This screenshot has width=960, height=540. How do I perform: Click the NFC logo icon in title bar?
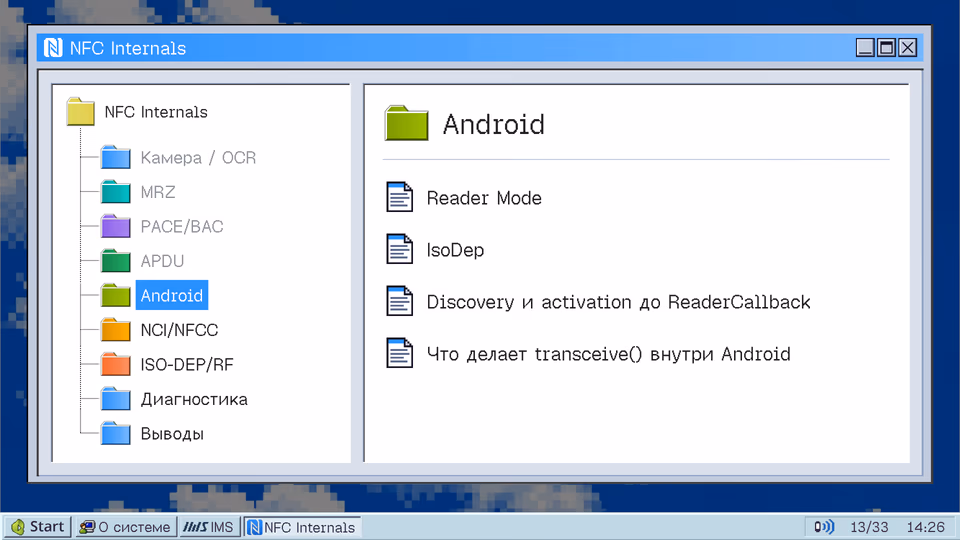[x=53, y=48]
